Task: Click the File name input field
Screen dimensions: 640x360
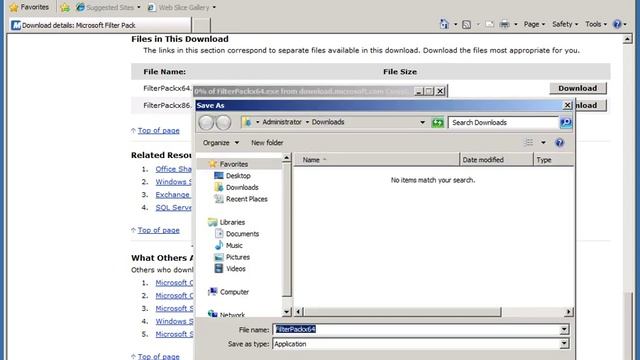Action: 416,329
